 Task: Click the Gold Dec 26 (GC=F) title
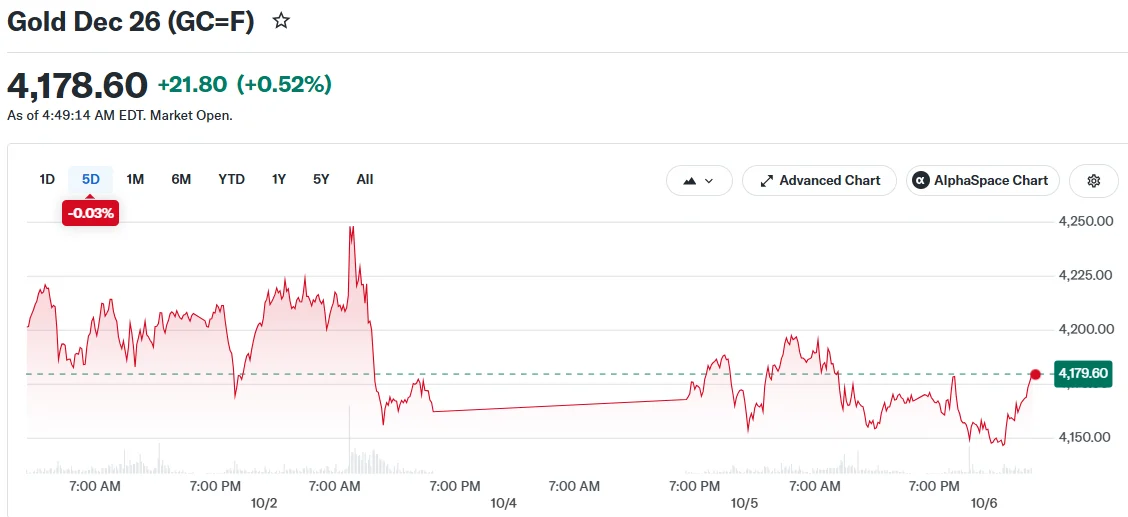[130, 22]
